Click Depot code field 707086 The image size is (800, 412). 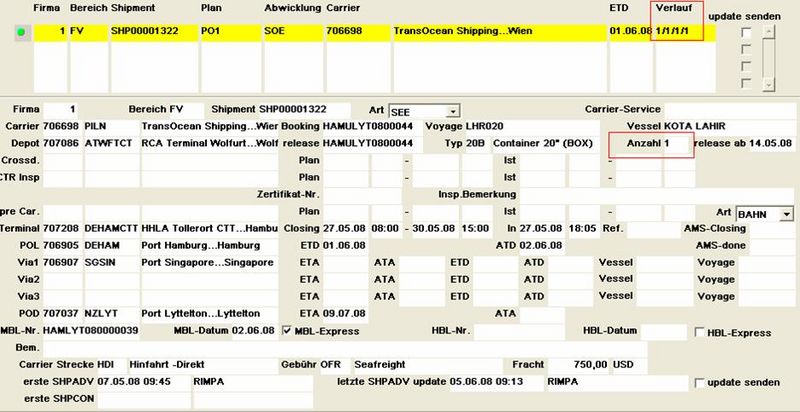(x=63, y=143)
